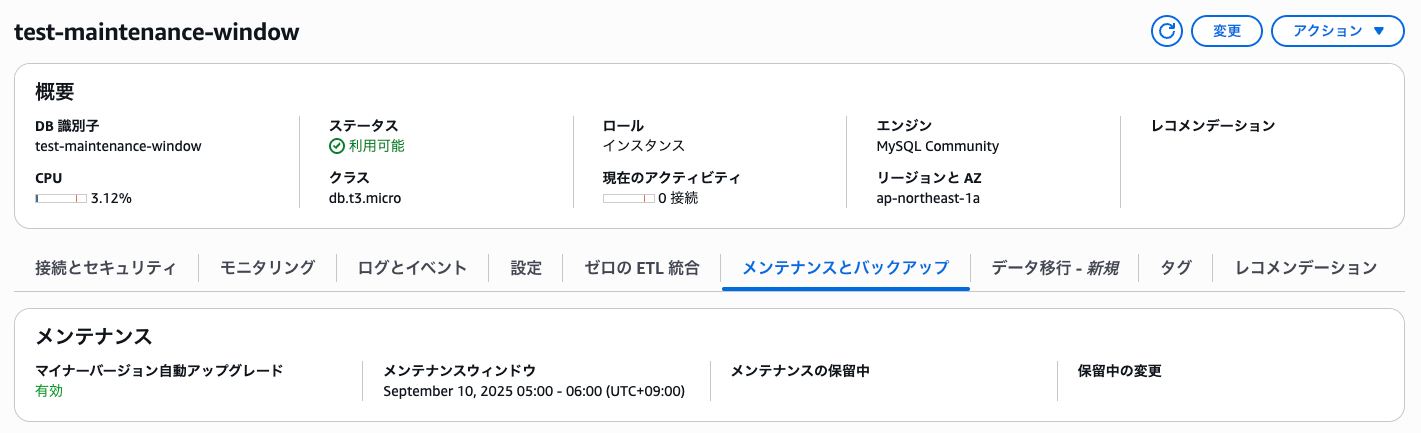Open the ゼロの ETL 統合 tab

coord(642,268)
